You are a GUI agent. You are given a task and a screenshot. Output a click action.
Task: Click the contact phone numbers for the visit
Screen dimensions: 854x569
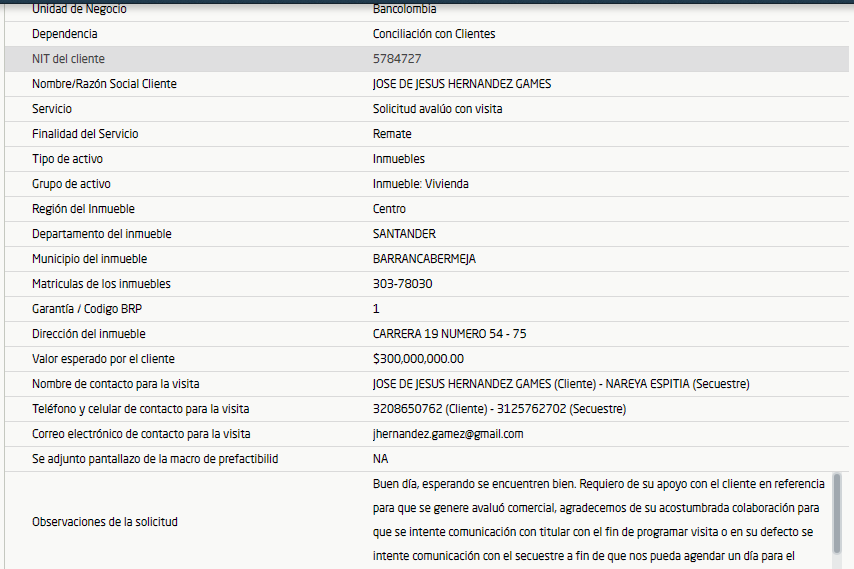point(499,409)
